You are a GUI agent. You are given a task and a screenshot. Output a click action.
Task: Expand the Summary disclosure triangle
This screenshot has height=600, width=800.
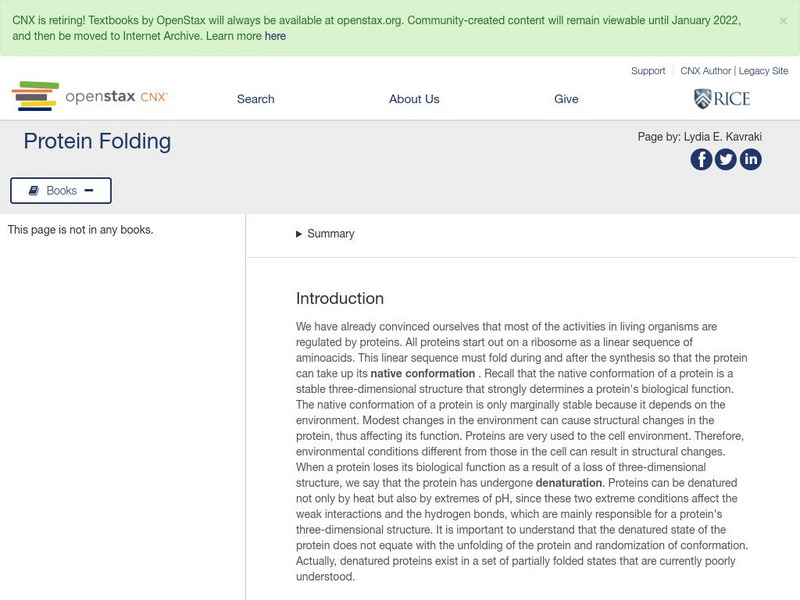[x=298, y=234]
